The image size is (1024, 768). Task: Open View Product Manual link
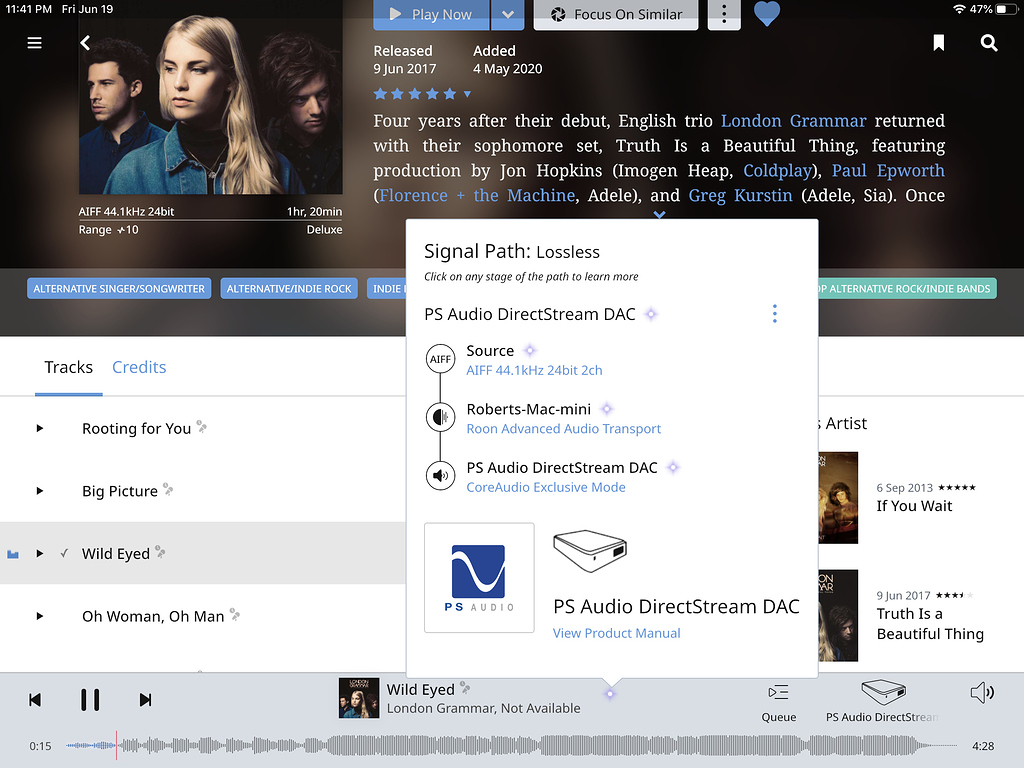coord(616,633)
